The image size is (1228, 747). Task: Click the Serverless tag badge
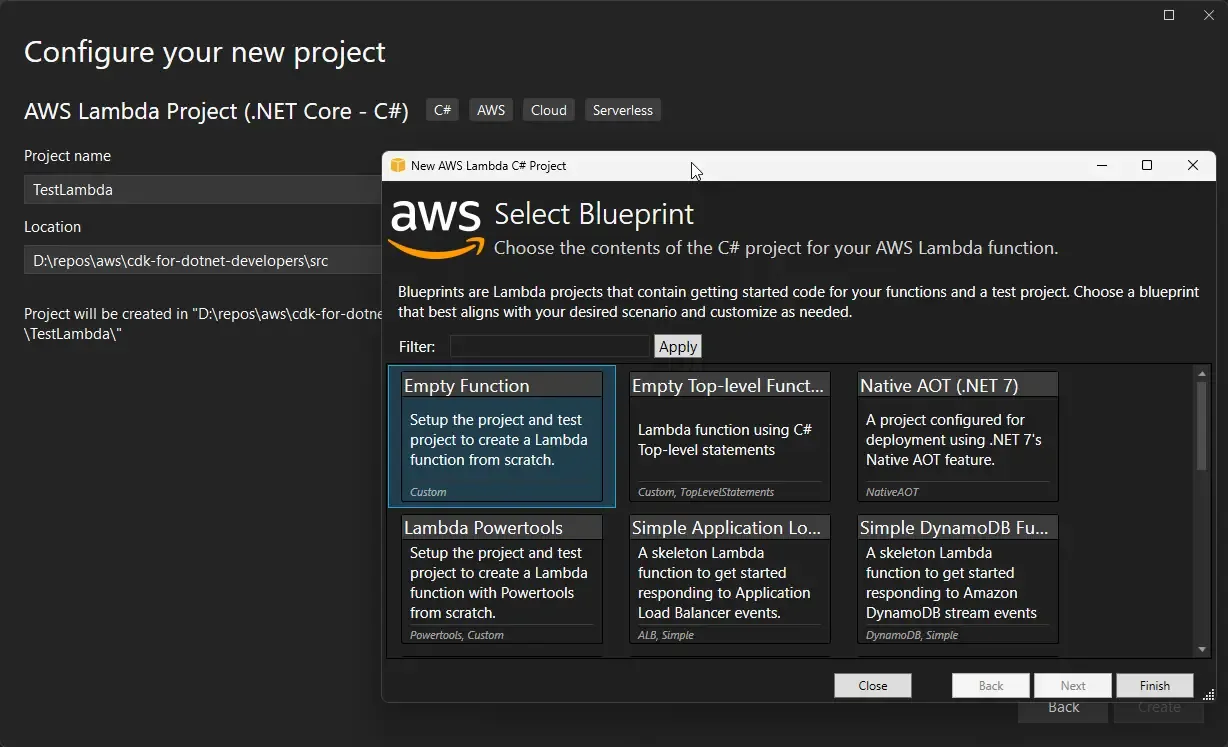click(x=622, y=109)
